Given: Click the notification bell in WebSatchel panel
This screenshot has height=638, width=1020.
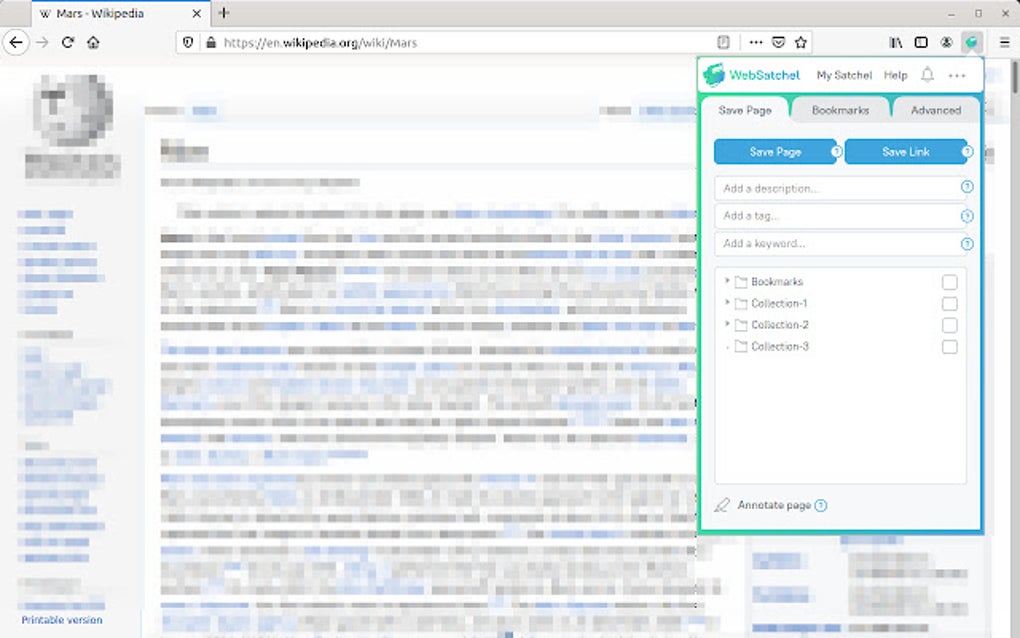Looking at the screenshot, I should (927, 75).
